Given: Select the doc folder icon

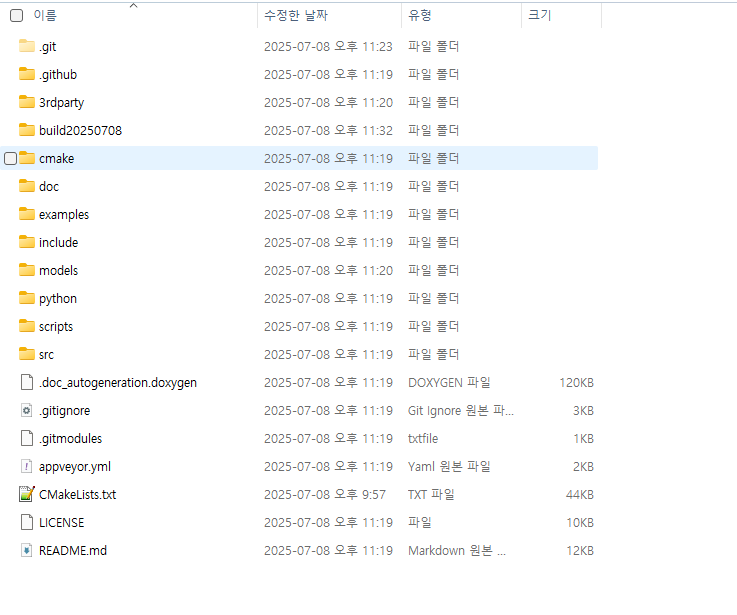Looking at the screenshot, I should tap(27, 186).
